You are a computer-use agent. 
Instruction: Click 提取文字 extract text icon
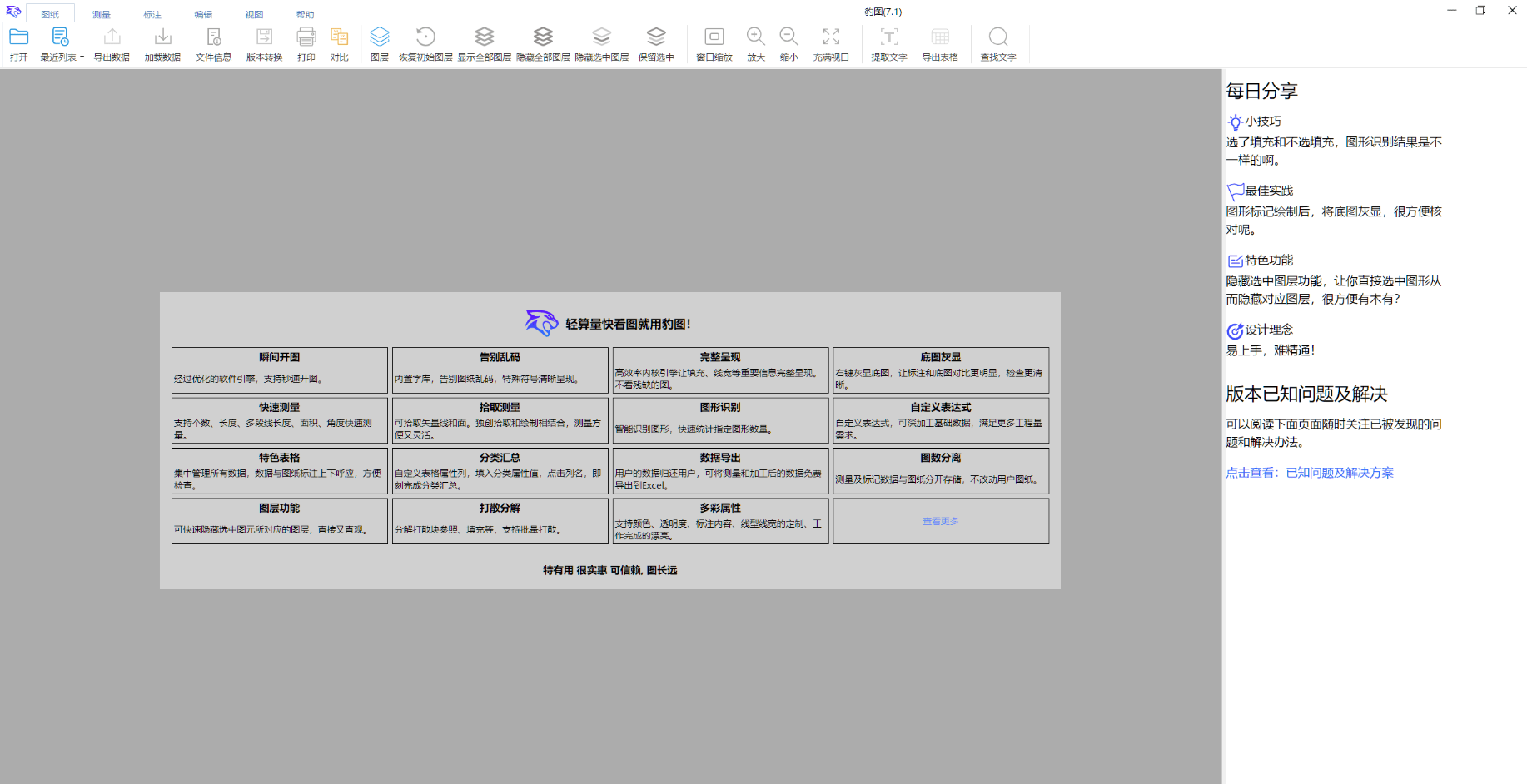tap(889, 37)
